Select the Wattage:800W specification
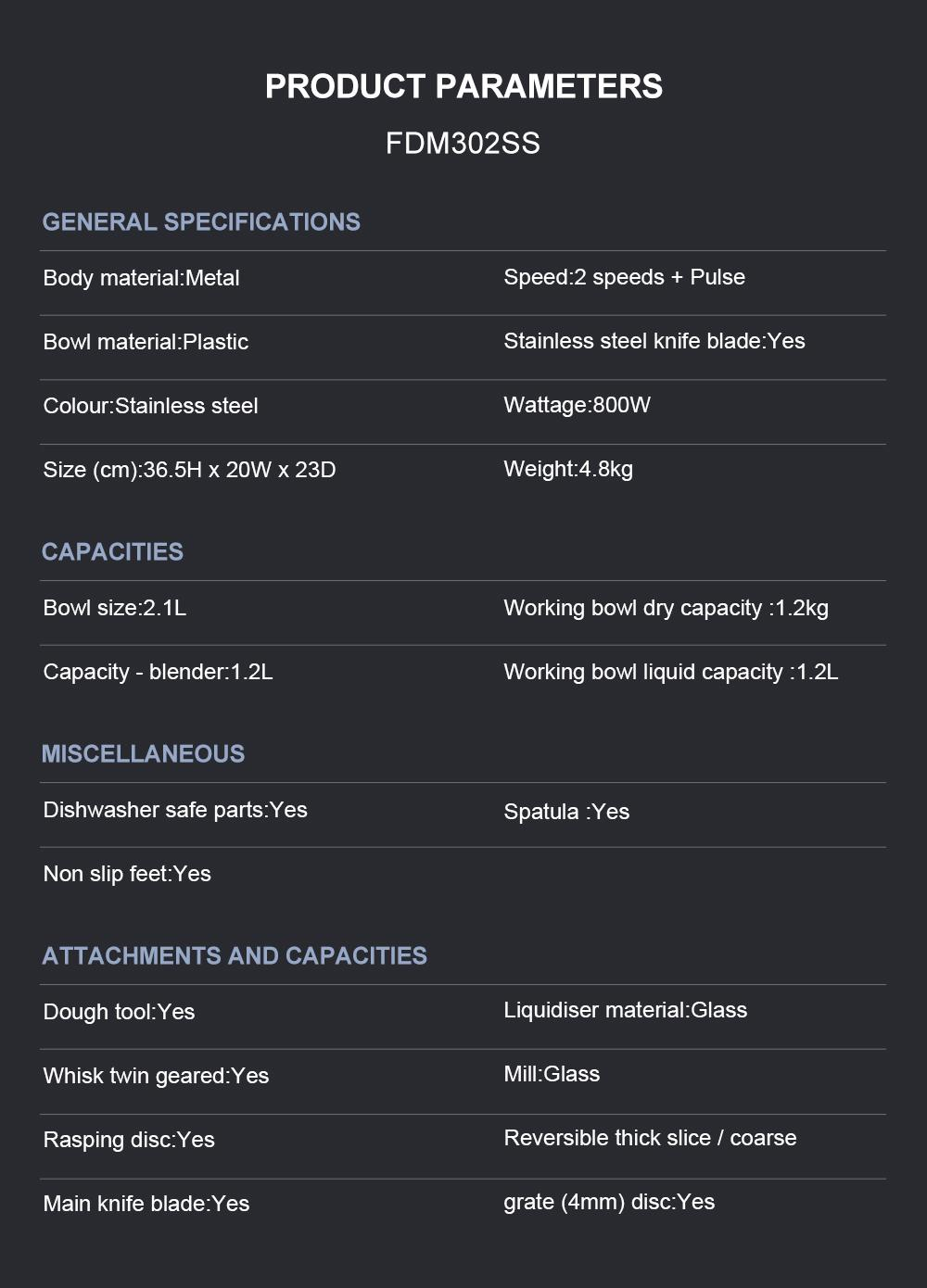 (577, 405)
